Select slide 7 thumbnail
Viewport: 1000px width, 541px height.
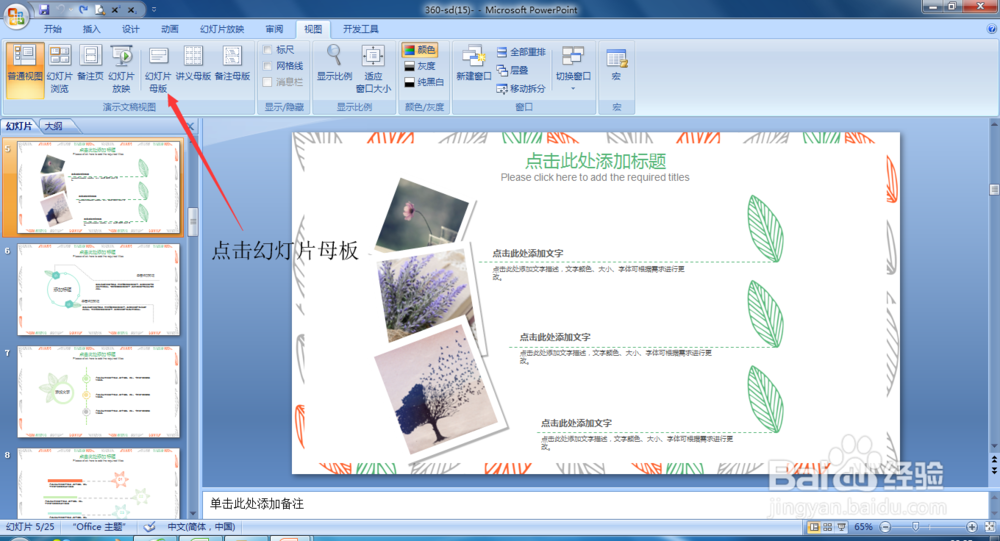click(x=99, y=392)
